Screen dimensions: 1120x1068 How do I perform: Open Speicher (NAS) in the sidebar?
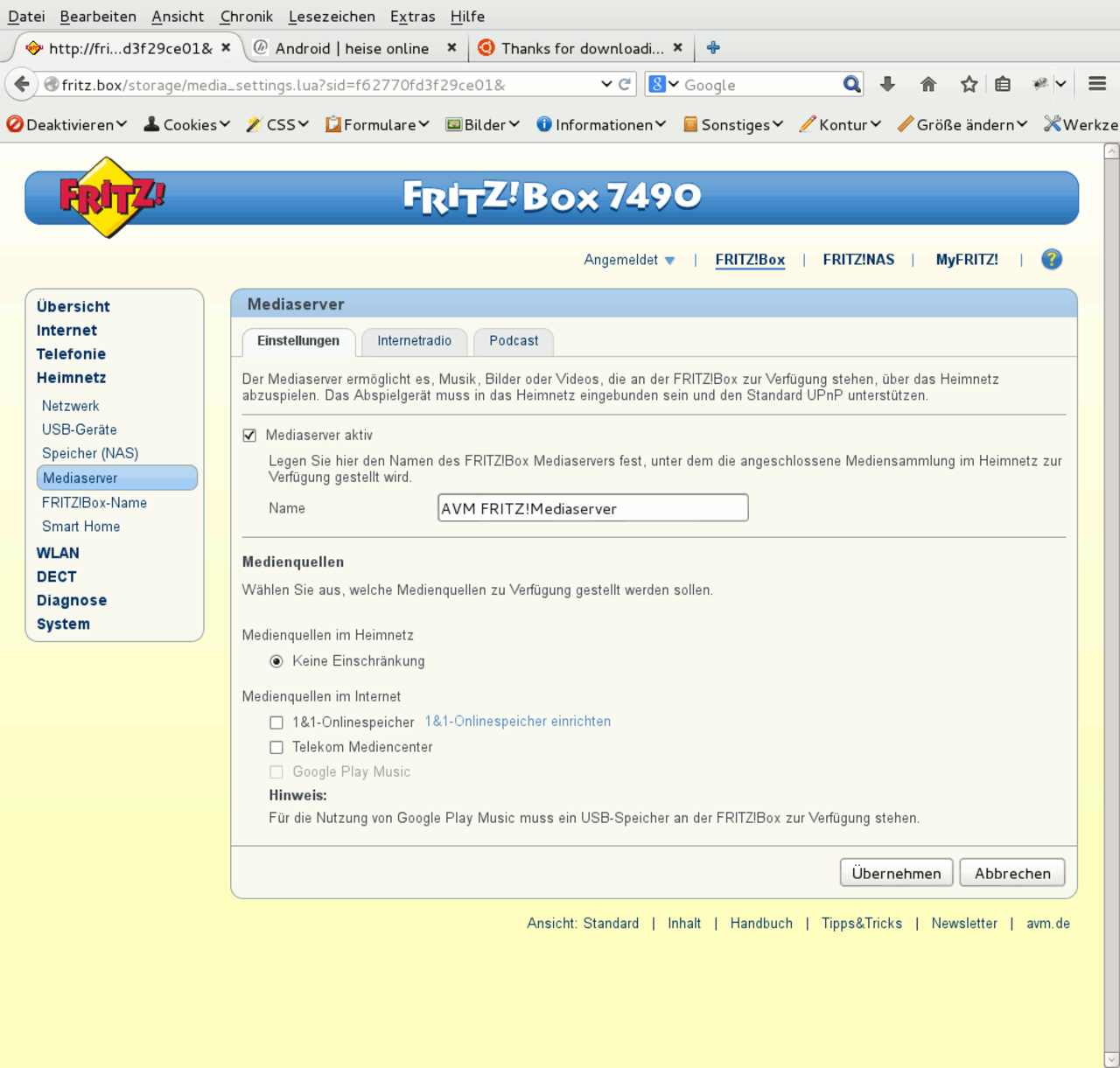(90, 453)
